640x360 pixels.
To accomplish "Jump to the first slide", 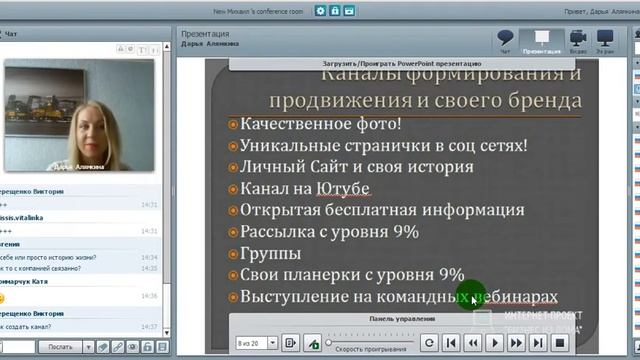I will (x=451, y=343).
